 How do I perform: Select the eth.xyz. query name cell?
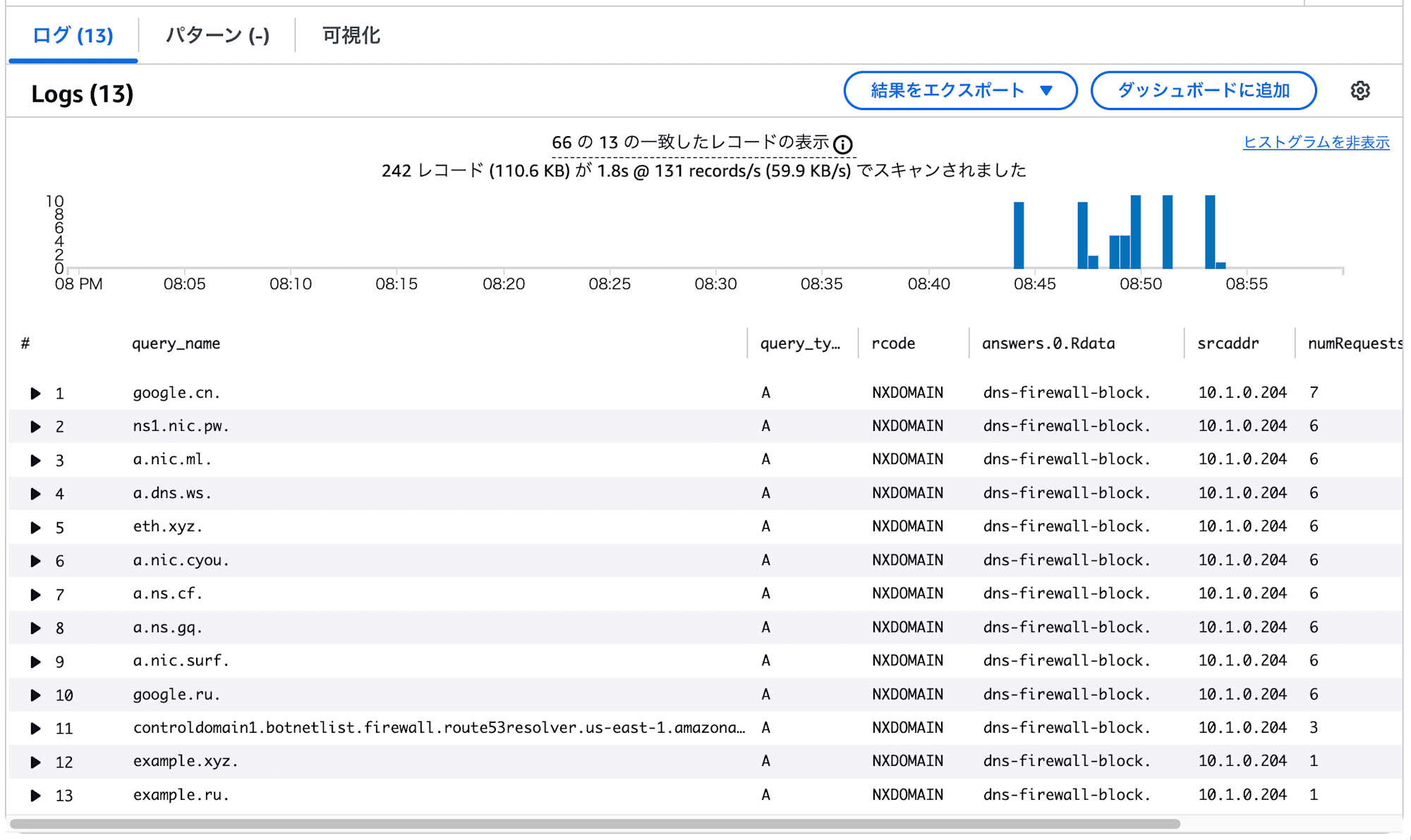168,526
